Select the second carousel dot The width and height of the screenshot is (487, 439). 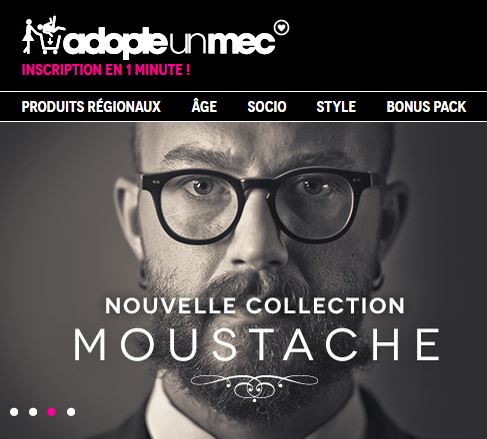33,412
